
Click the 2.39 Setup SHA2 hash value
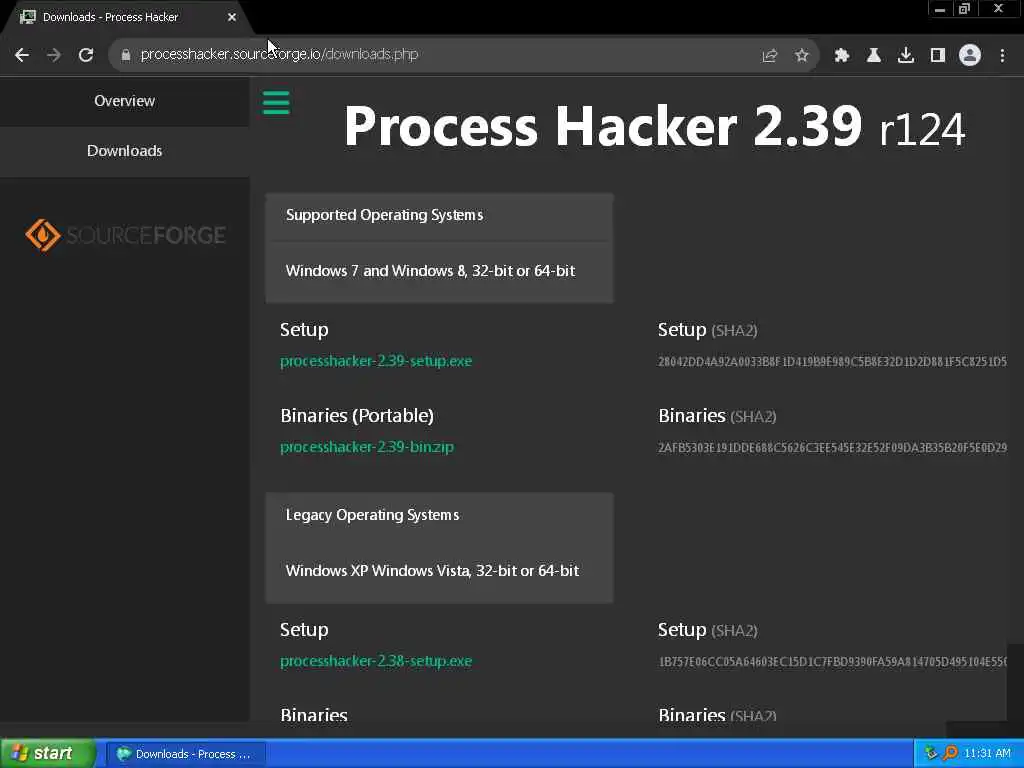click(833, 362)
